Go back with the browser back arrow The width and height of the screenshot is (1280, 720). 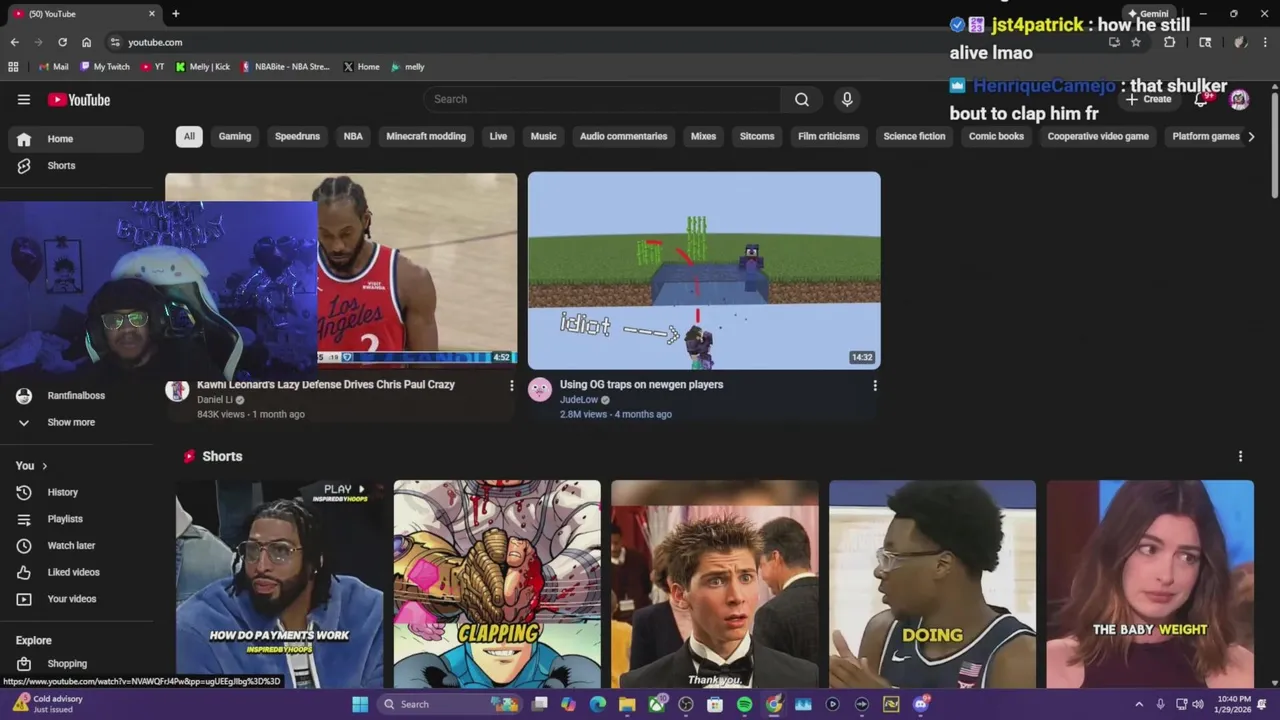click(x=15, y=42)
